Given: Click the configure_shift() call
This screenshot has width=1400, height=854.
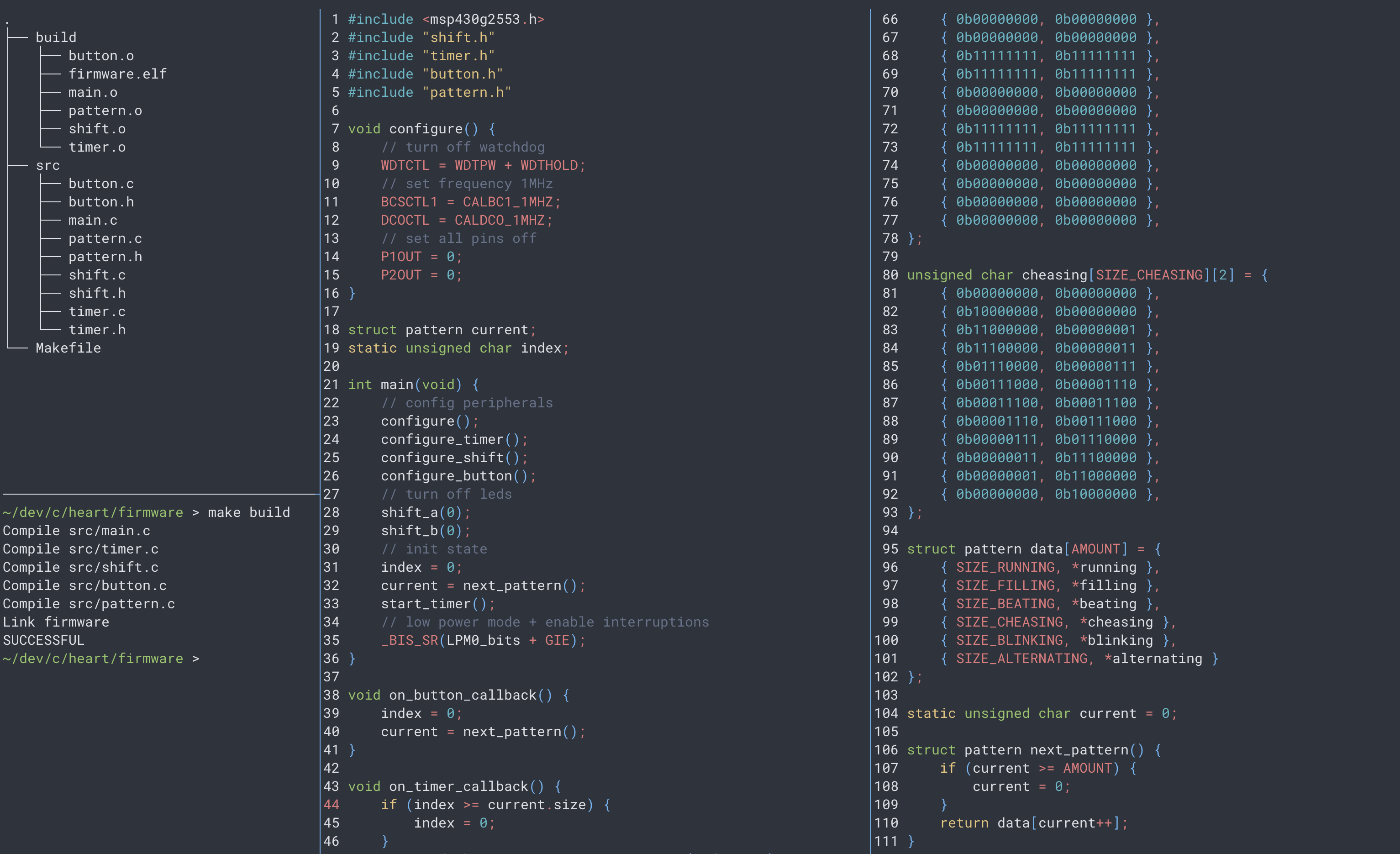Looking at the screenshot, I should (454, 458).
